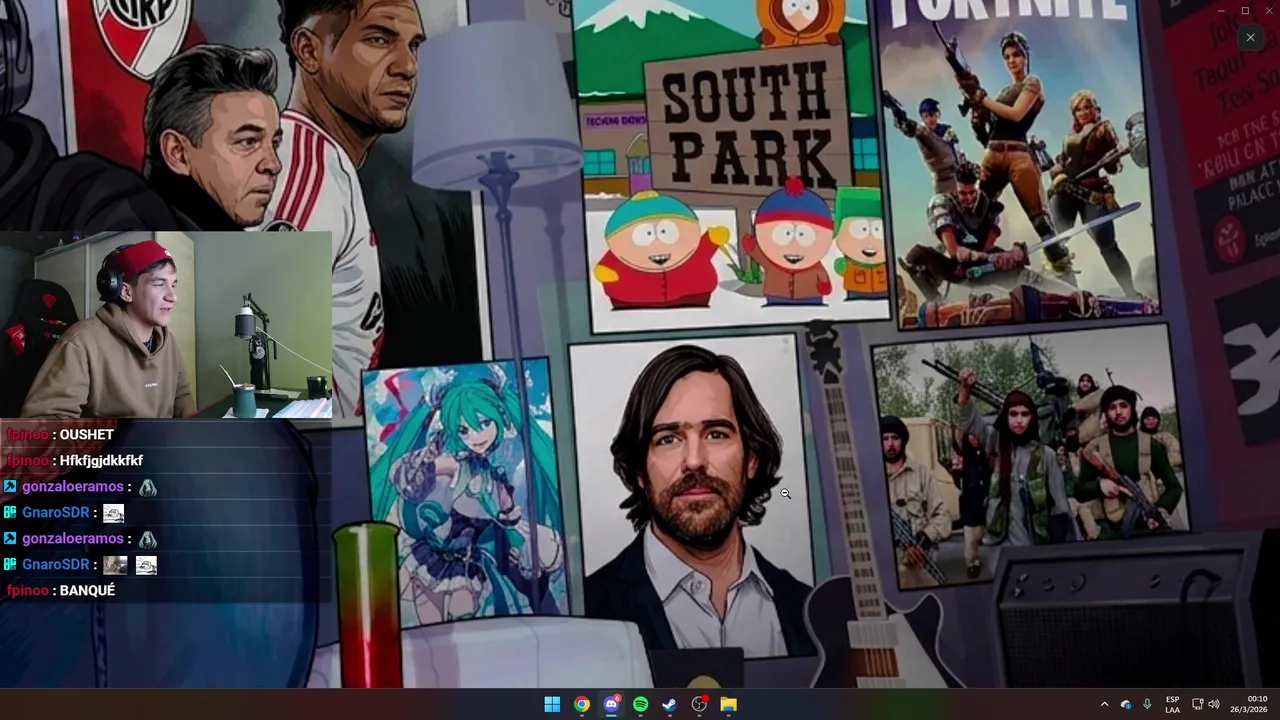Click the cloud sync tray icon
This screenshot has height=720, width=1280.
pos(1126,704)
